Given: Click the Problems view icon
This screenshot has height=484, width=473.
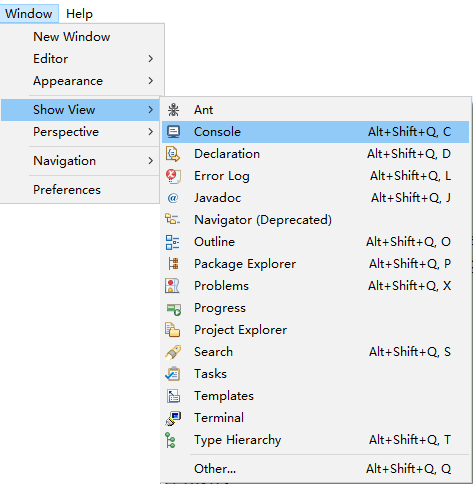Looking at the screenshot, I should coord(172,286).
